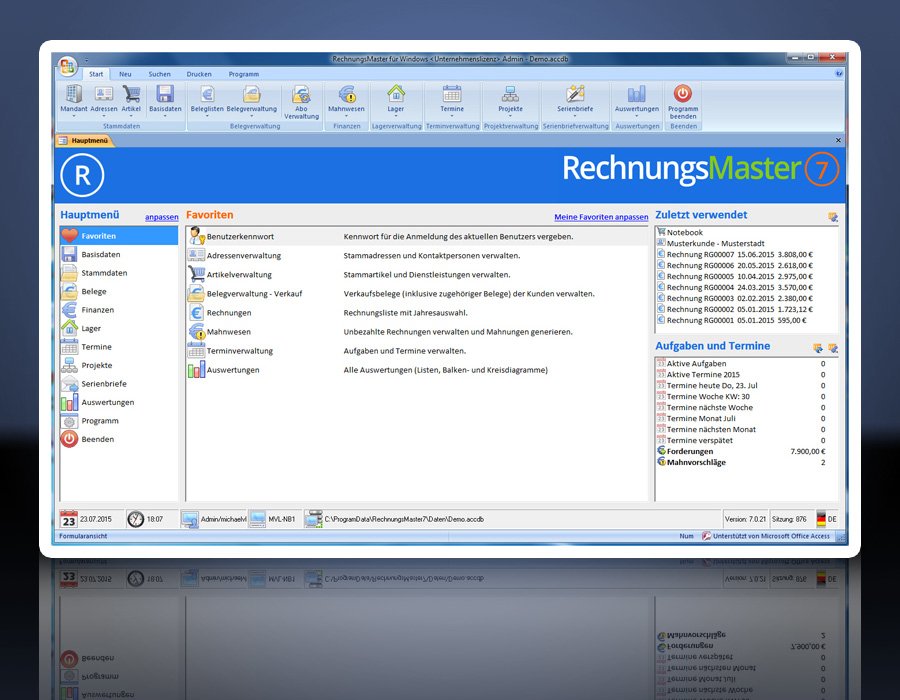The height and width of the screenshot is (700, 900).
Task: Open the Termine calendar ribbon icon
Action: [452, 94]
